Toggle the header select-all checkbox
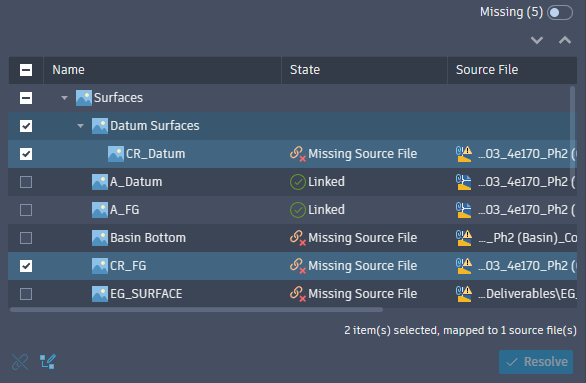This screenshot has width=586, height=383. (26, 70)
